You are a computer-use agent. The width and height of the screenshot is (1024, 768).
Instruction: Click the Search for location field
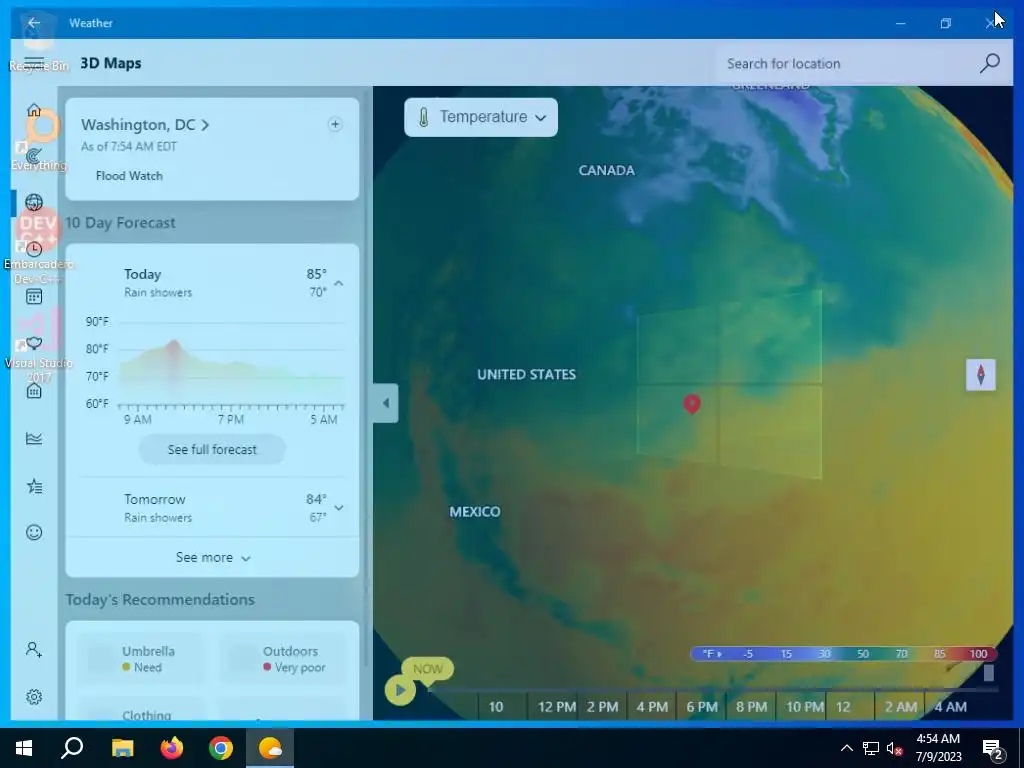(848, 63)
